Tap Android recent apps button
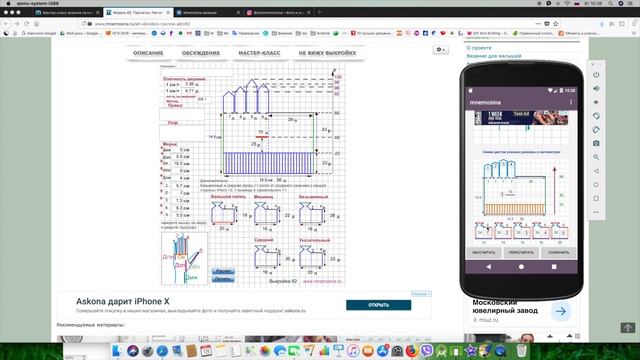This screenshot has width=640, height=360. pyautogui.click(x=554, y=267)
